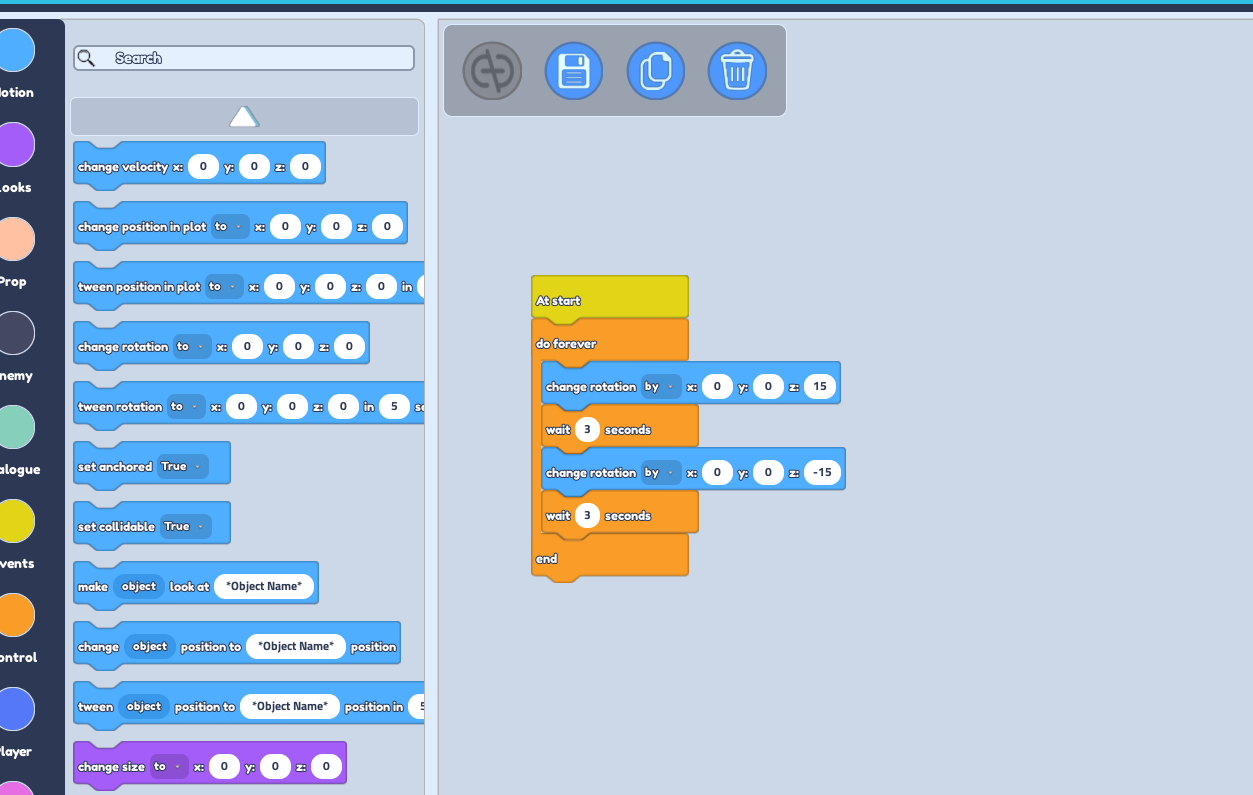Screen dimensions: 1253x795
Task: Open the yellow Events category
Action: [x=16, y=521]
